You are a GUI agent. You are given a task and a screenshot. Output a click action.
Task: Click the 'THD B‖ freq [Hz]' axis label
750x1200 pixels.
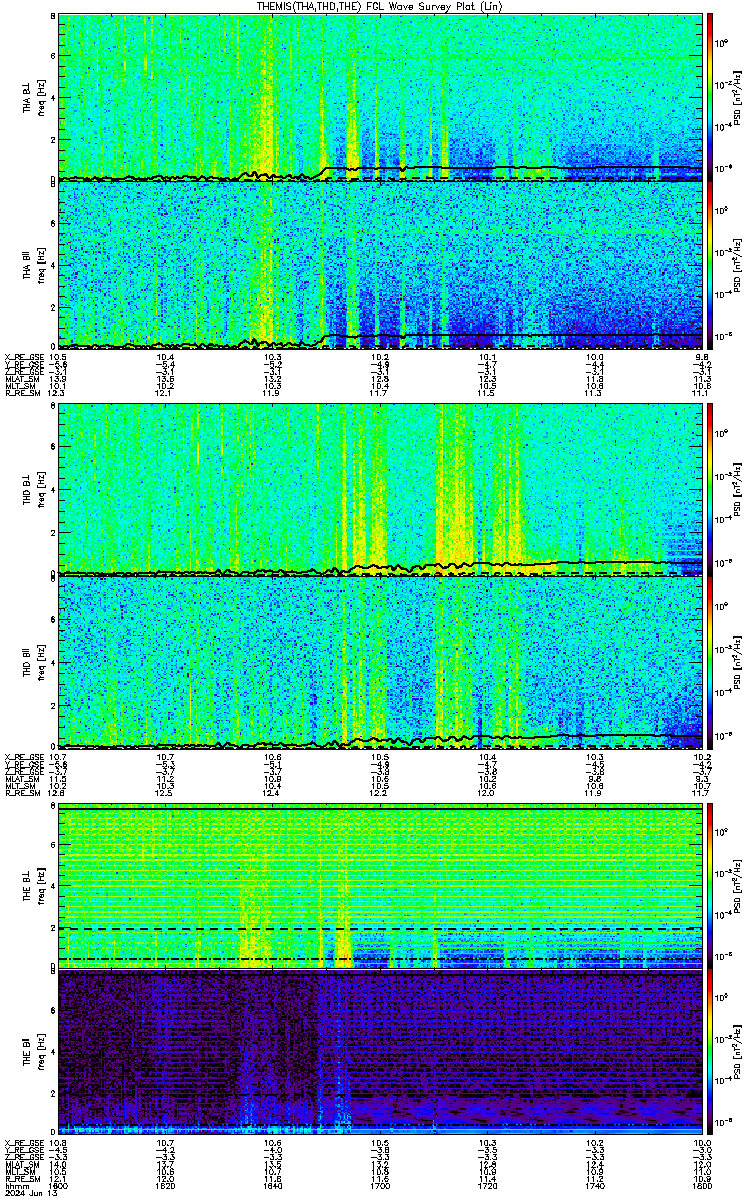[x=33, y=662]
